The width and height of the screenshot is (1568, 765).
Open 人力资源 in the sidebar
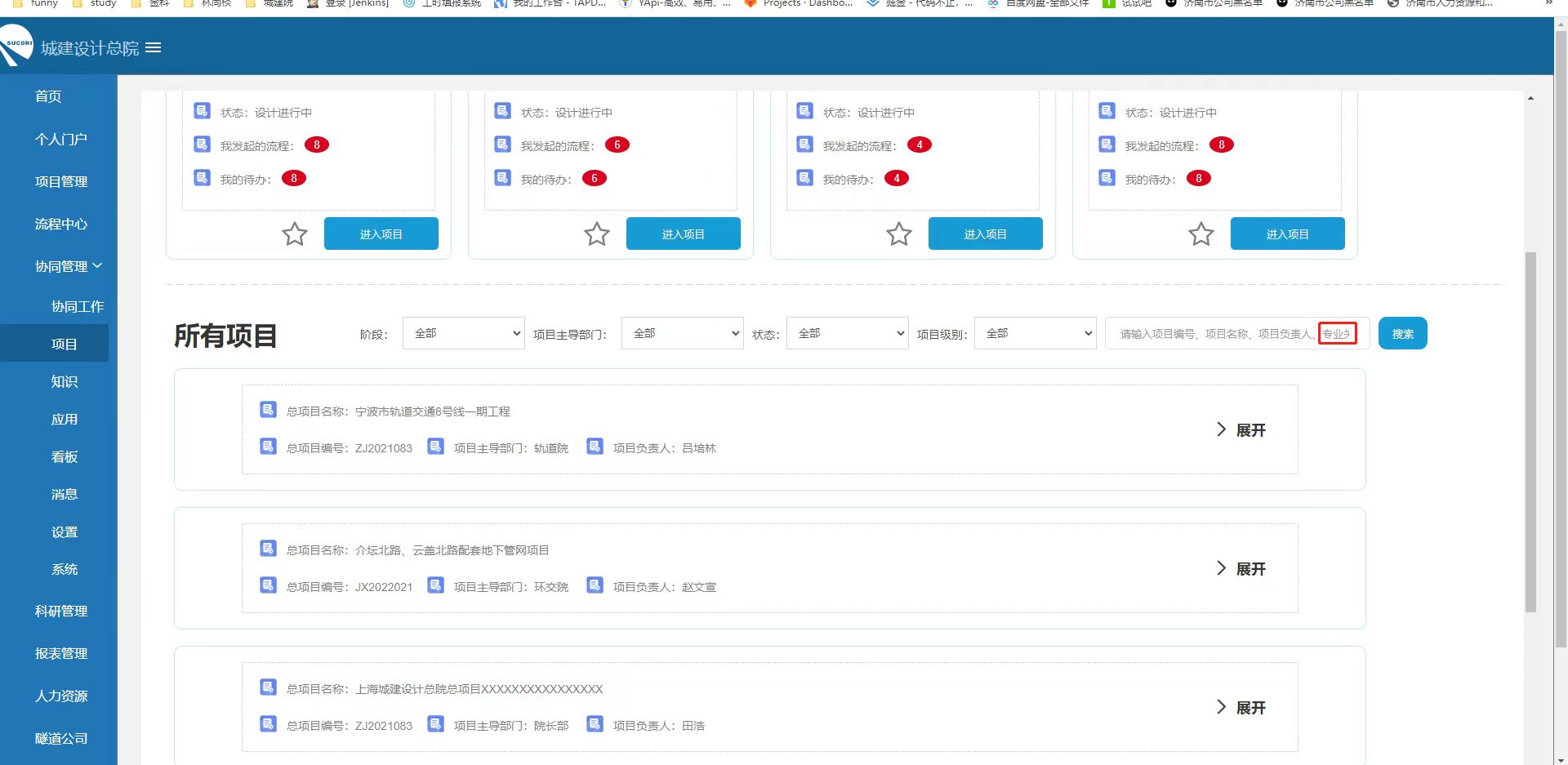pos(60,696)
